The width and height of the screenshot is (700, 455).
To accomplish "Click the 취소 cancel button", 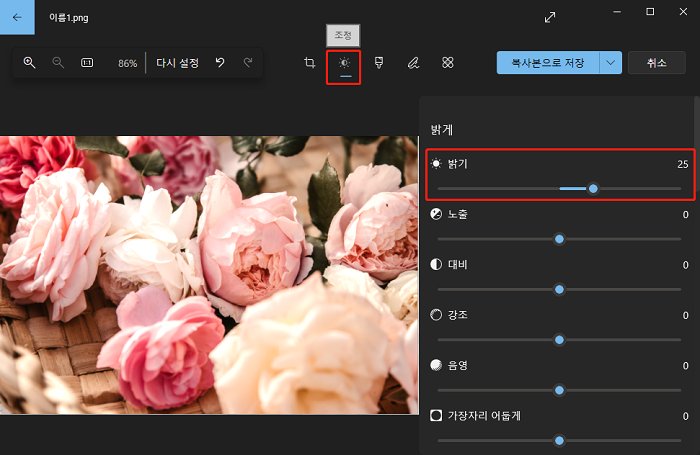I will coord(657,63).
